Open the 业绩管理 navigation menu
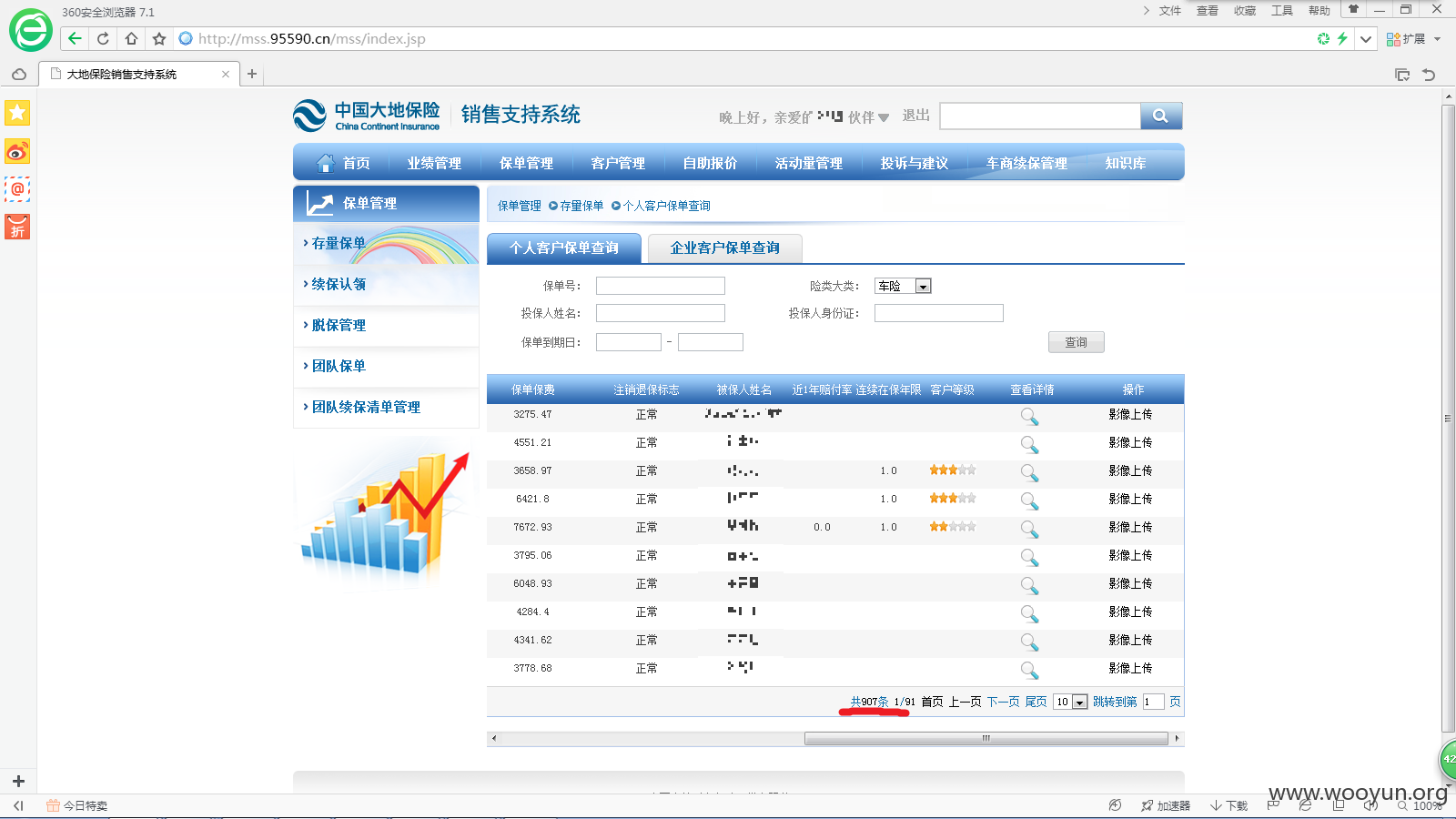This screenshot has height=819, width=1456. [434, 163]
